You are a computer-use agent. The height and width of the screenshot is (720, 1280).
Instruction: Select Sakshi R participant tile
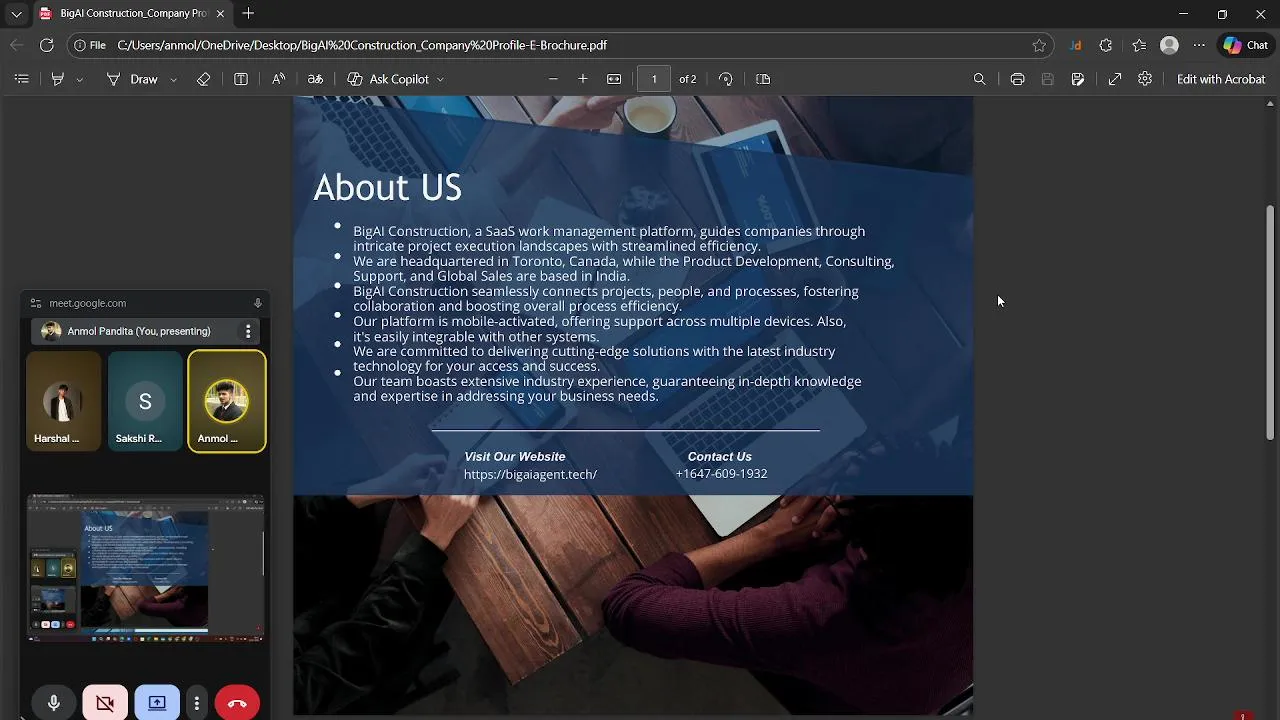(145, 400)
